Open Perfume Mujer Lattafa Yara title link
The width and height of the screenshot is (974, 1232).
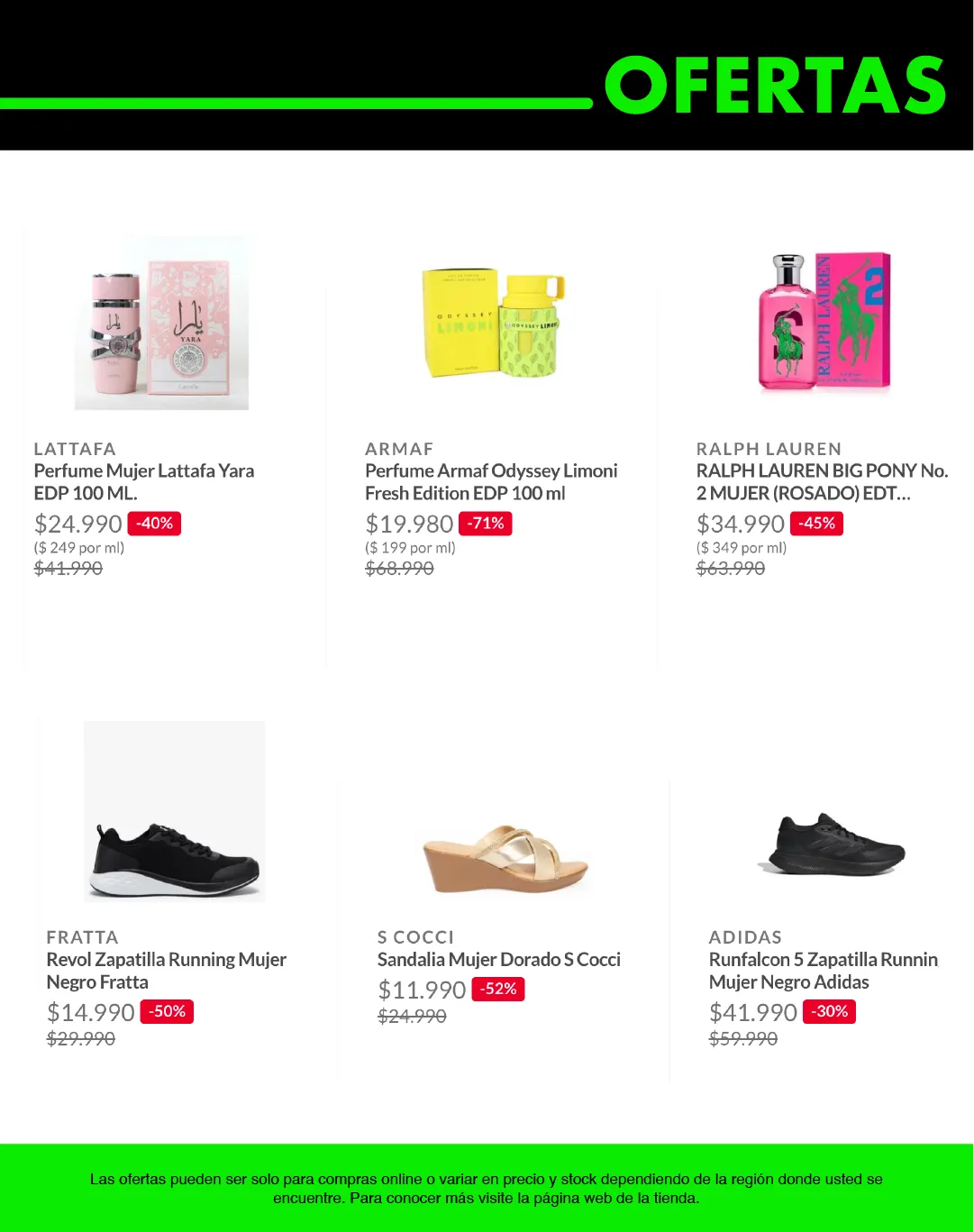[144, 482]
